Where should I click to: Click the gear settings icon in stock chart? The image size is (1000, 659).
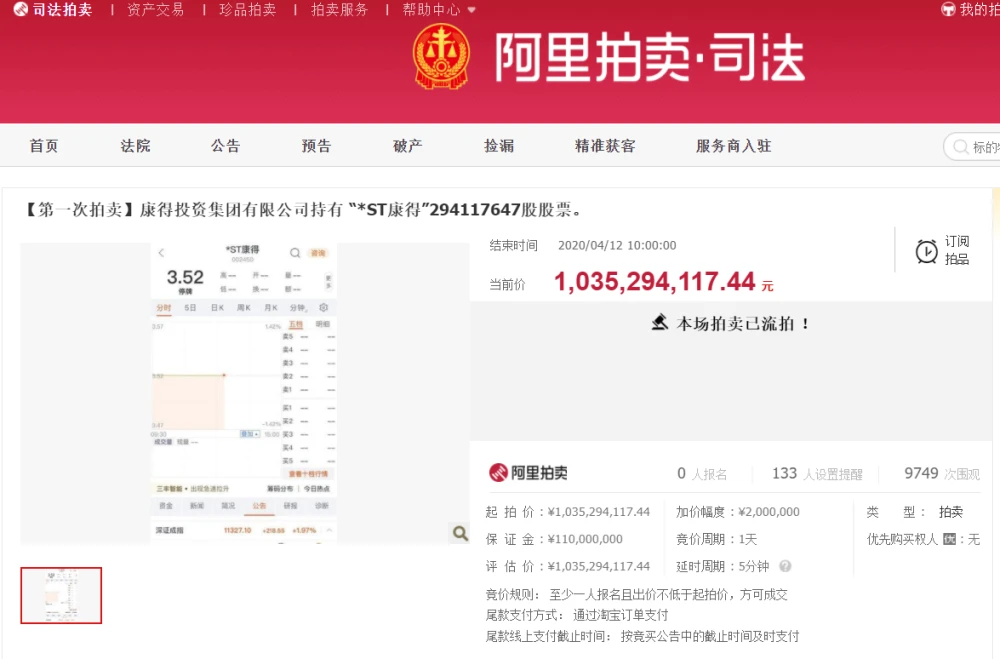point(323,307)
